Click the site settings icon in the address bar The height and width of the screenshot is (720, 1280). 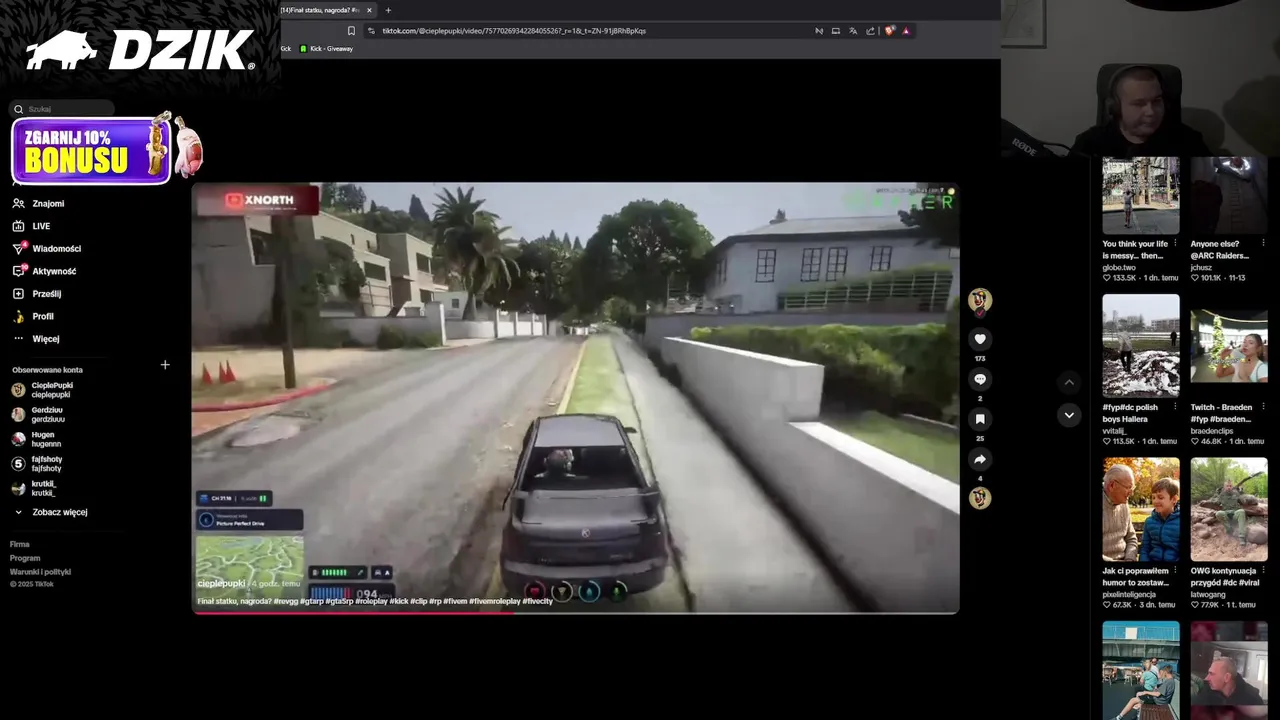tap(371, 30)
